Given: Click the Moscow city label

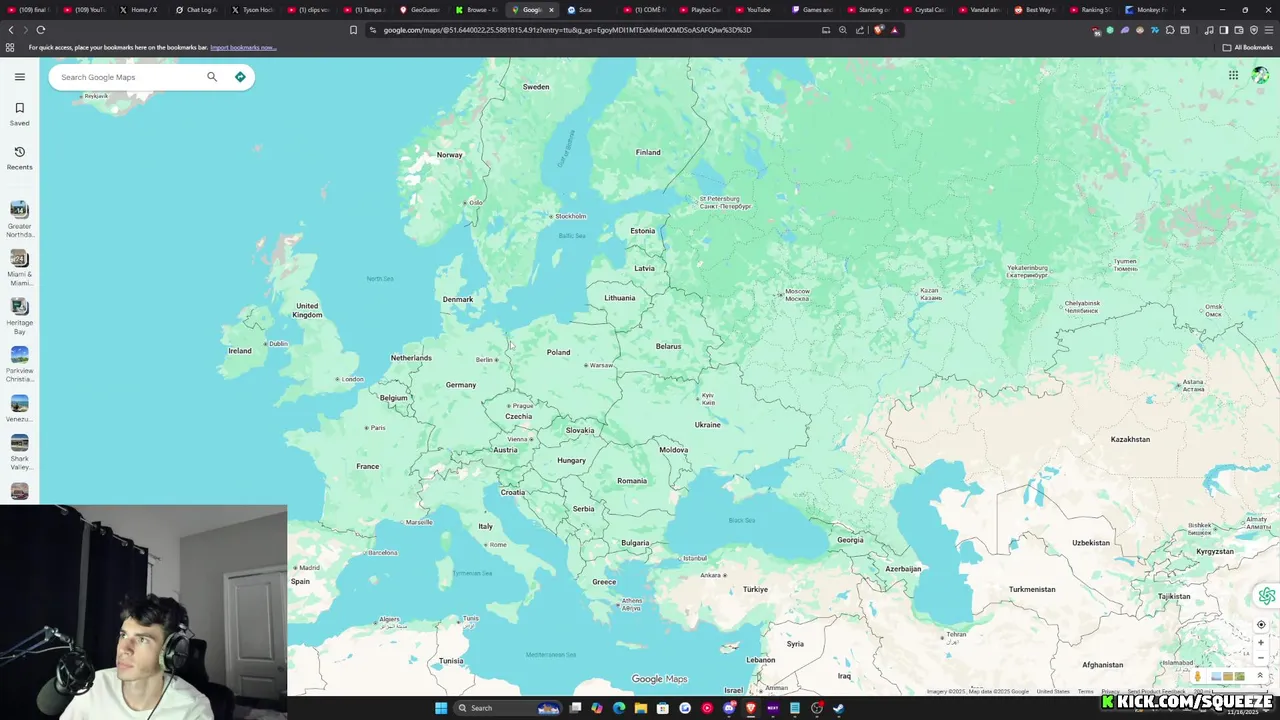Looking at the screenshot, I should [x=797, y=295].
